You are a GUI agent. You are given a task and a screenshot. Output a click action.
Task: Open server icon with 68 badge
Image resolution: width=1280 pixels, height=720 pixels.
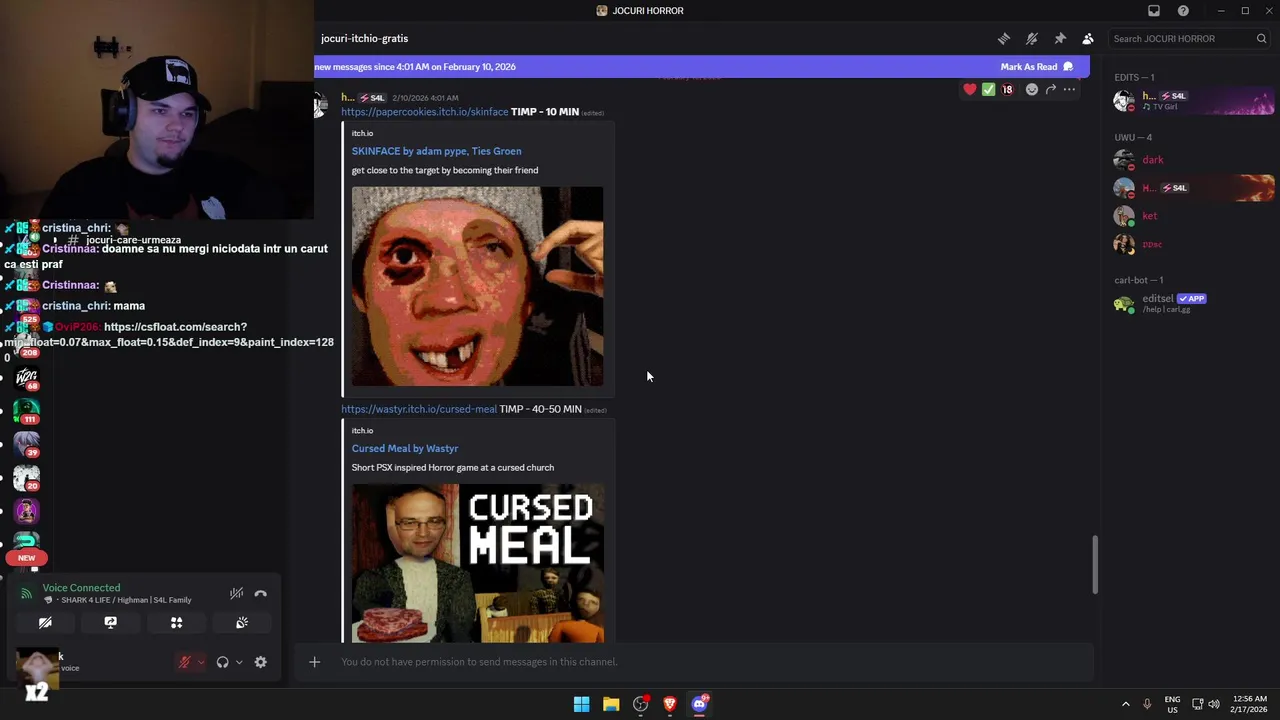pyautogui.click(x=26, y=380)
